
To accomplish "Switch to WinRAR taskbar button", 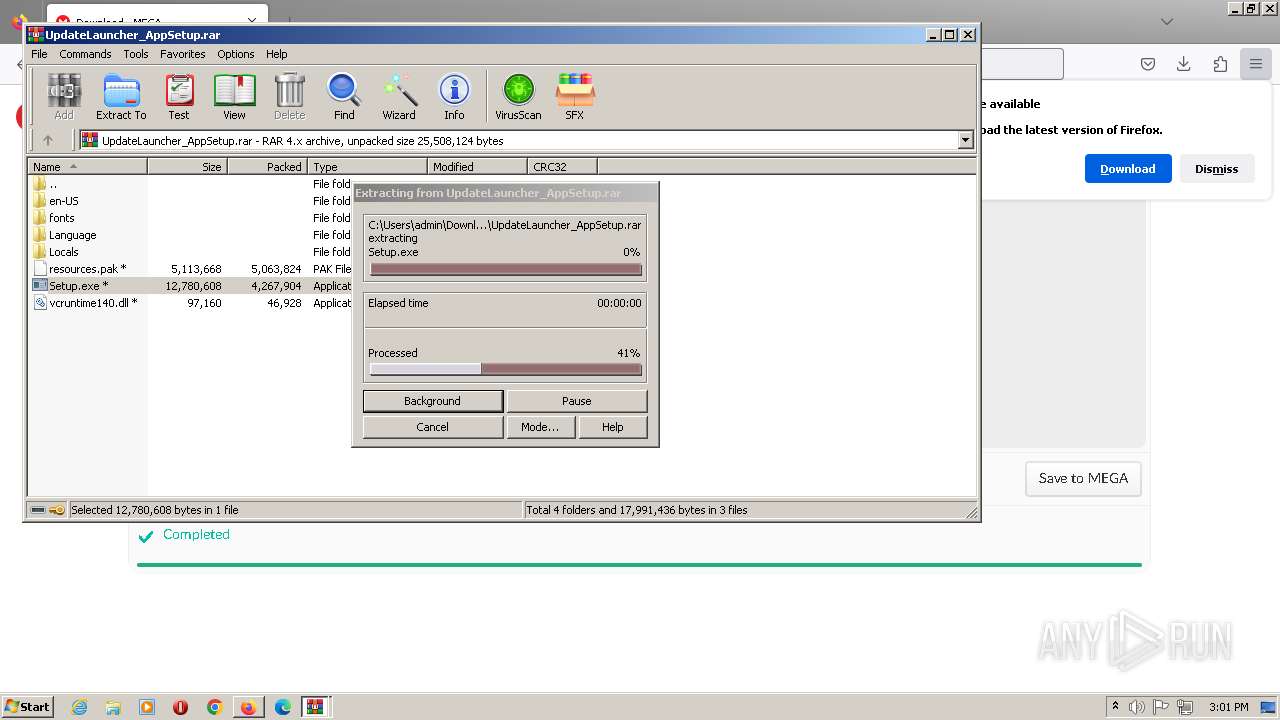I will click(315, 707).
